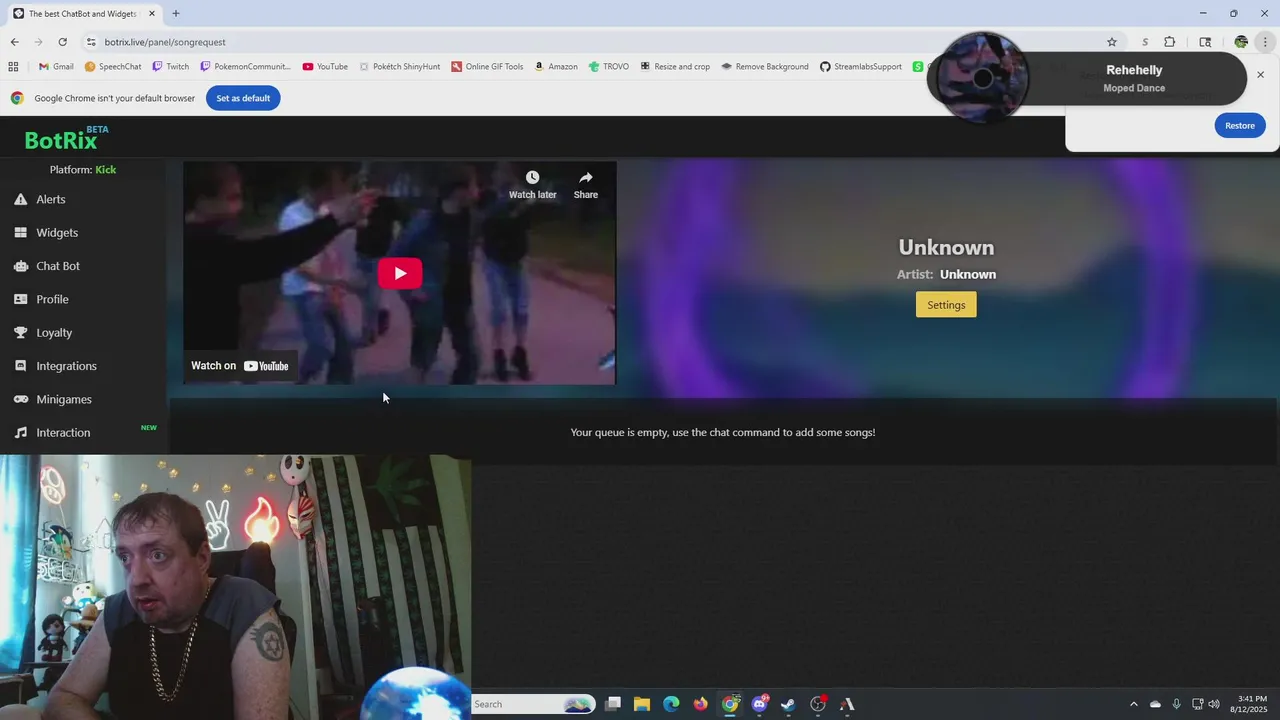Viewport: 1280px width, 720px height.
Task: Open Firefox from taskbar
Action: [701, 704]
